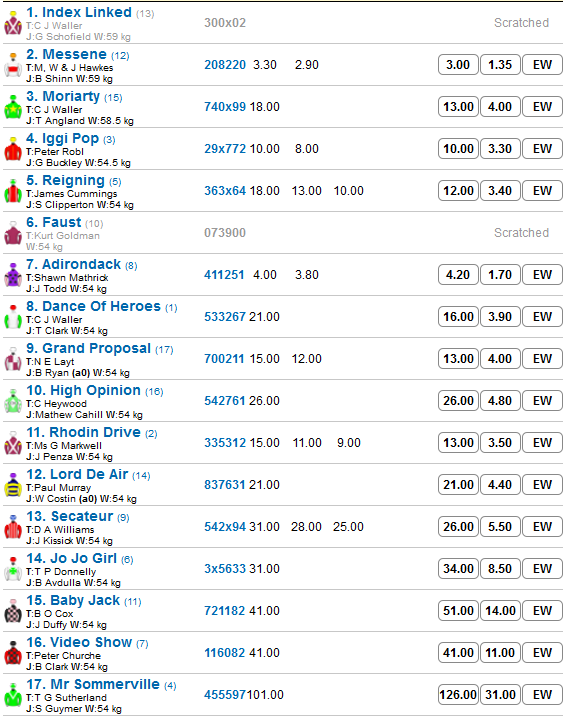Choose EW bet for Jo Jo Girl
Viewport: 568px width, 717px height.
click(x=542, y=569)
